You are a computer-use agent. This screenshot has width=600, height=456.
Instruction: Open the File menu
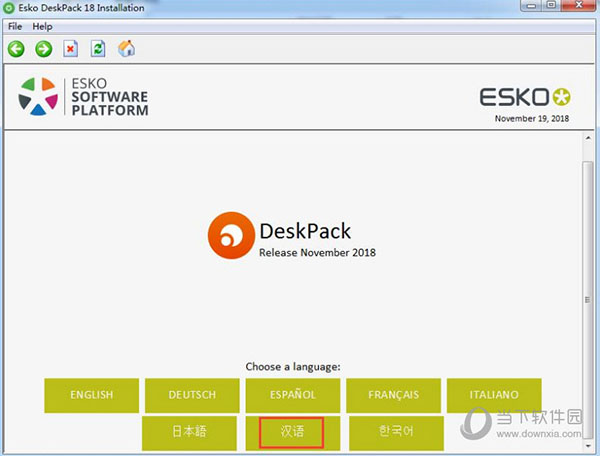pos(15,26)
